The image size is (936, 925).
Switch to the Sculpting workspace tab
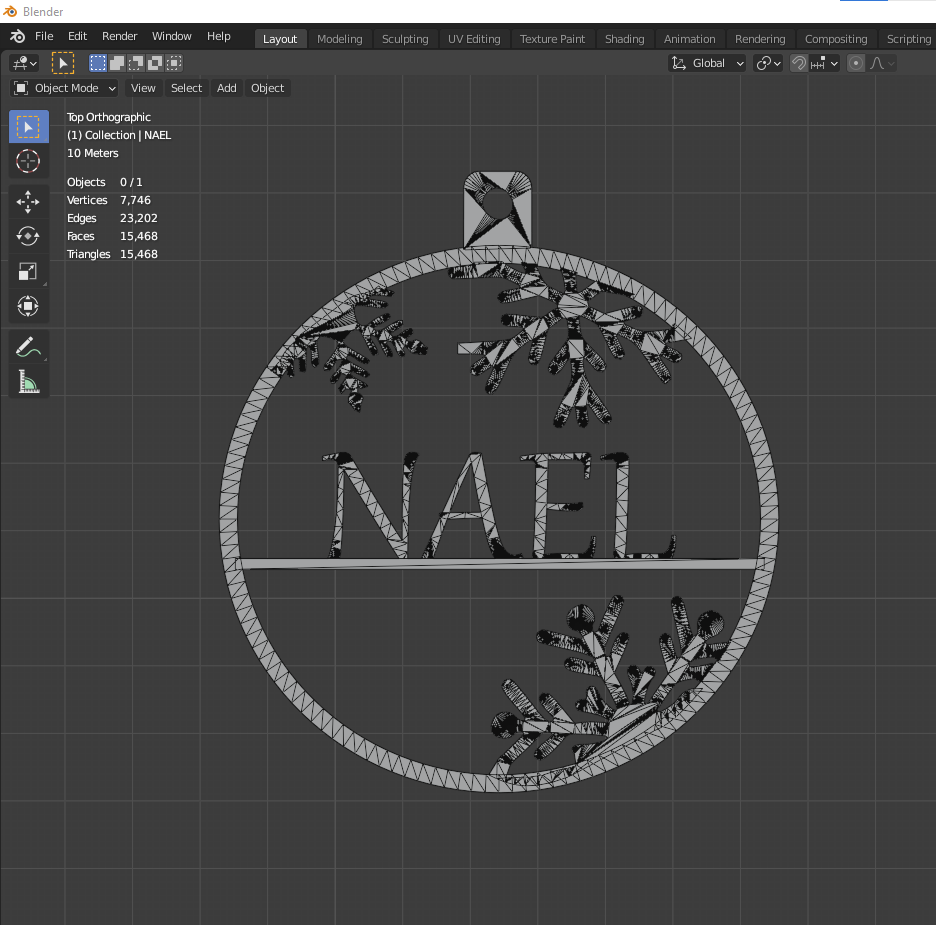(405, 39)
